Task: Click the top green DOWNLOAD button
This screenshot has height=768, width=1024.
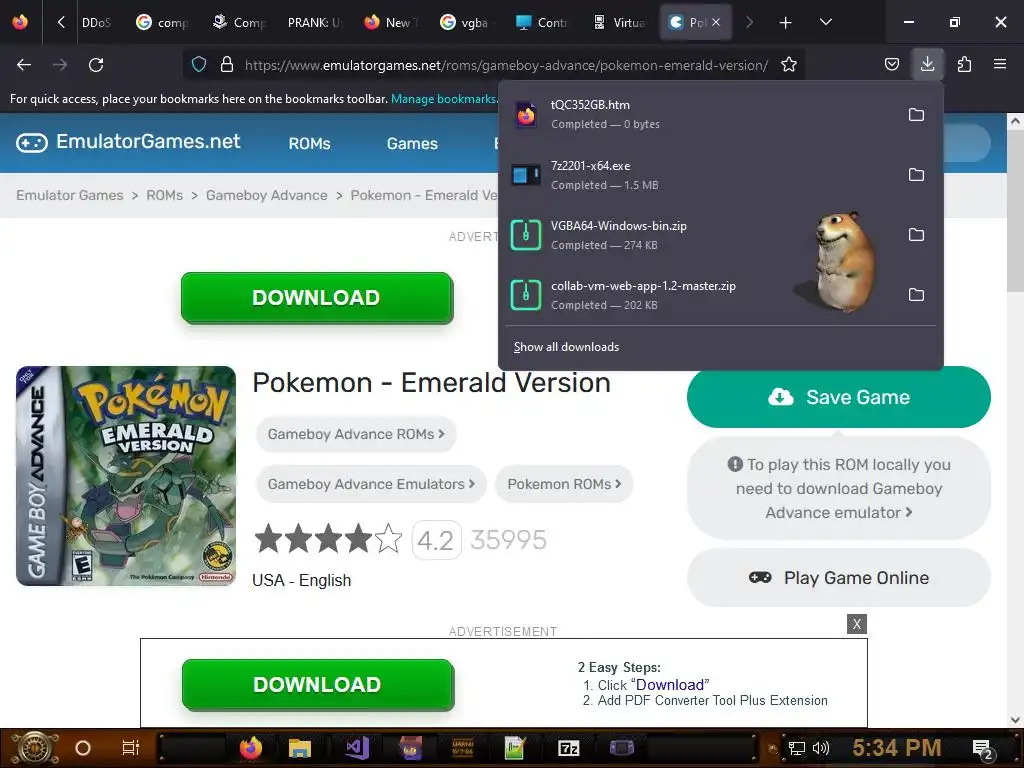Action: [317, 298]
